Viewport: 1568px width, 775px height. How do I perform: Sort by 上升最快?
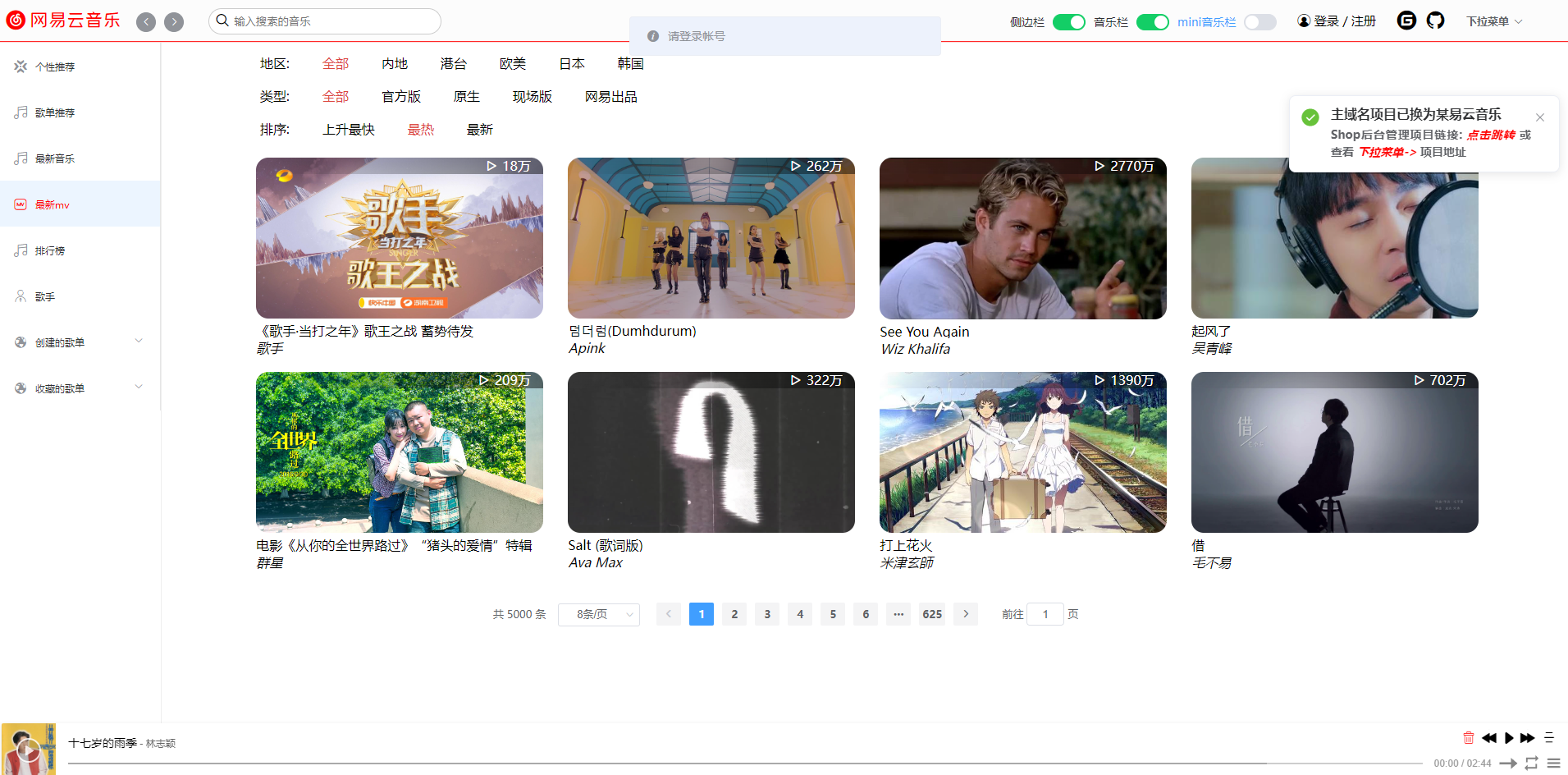pos(349,130)
